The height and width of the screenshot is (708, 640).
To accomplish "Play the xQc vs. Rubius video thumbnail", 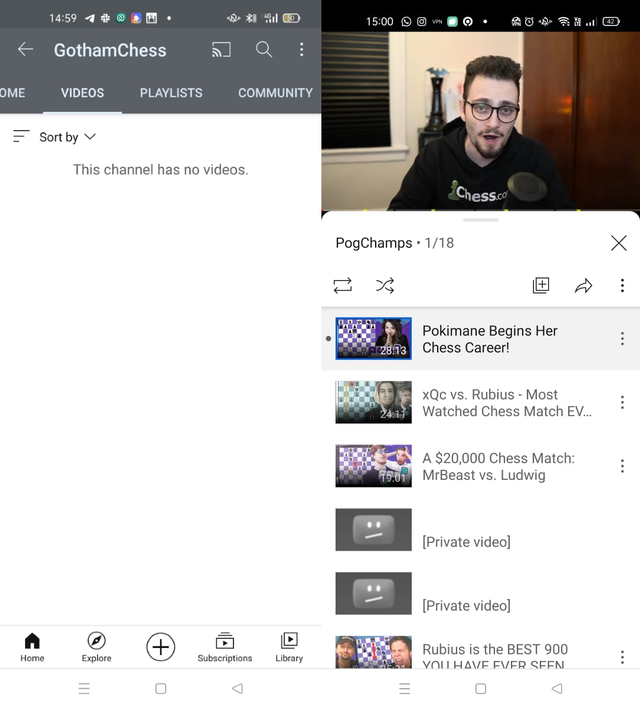I will pyautogui.click(x=374, y=402).
